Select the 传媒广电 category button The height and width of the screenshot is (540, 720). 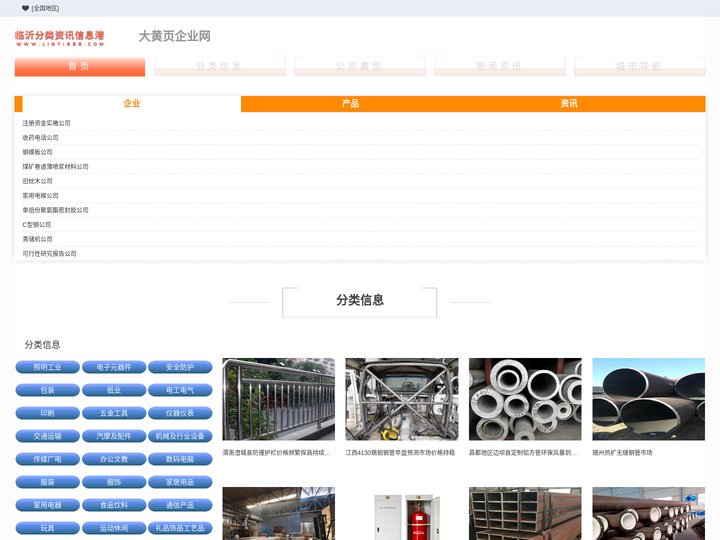48,459
